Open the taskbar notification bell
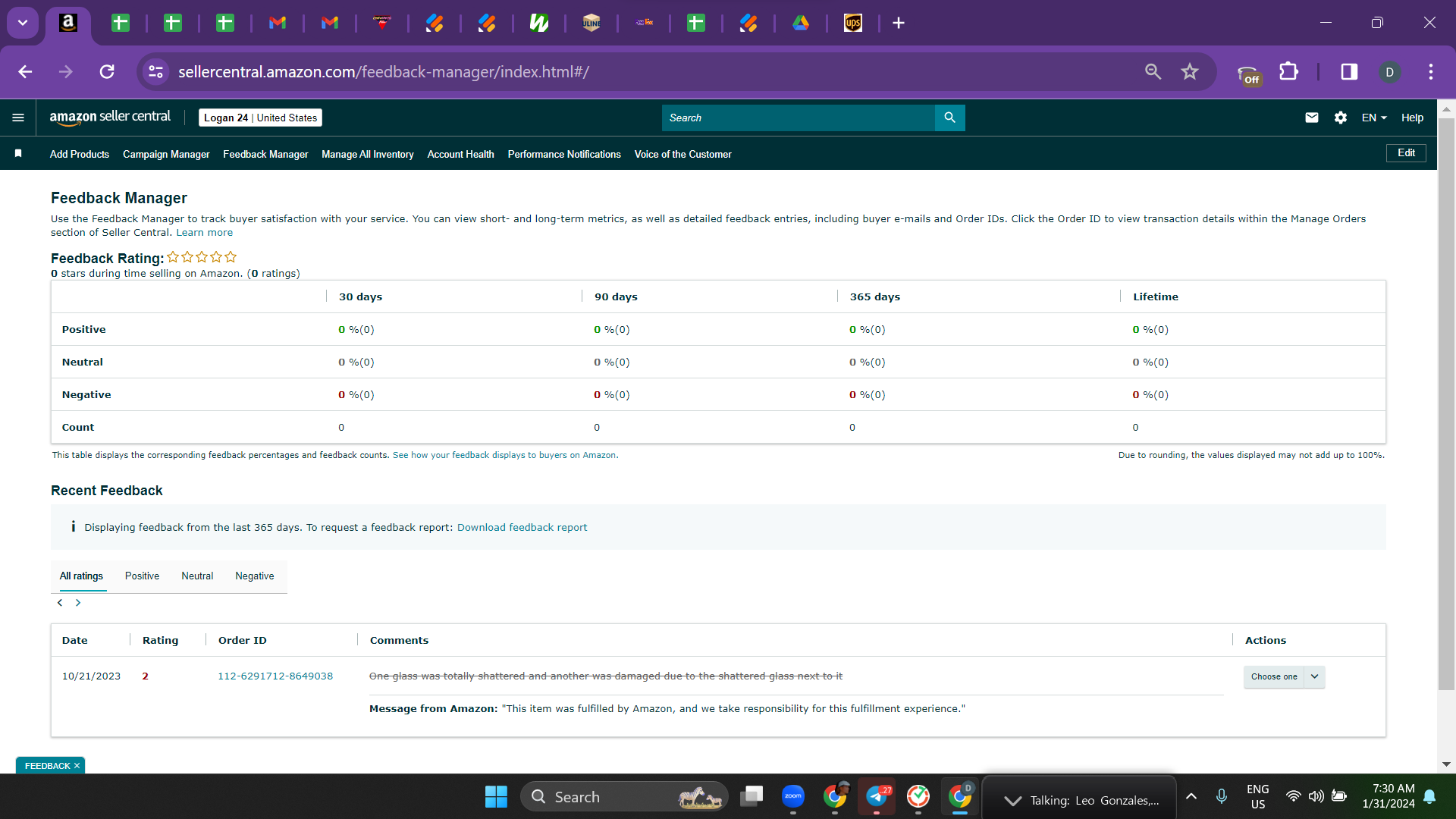Image resolution: width=1456 pixels, height=819 pixels. (1429, 796)
